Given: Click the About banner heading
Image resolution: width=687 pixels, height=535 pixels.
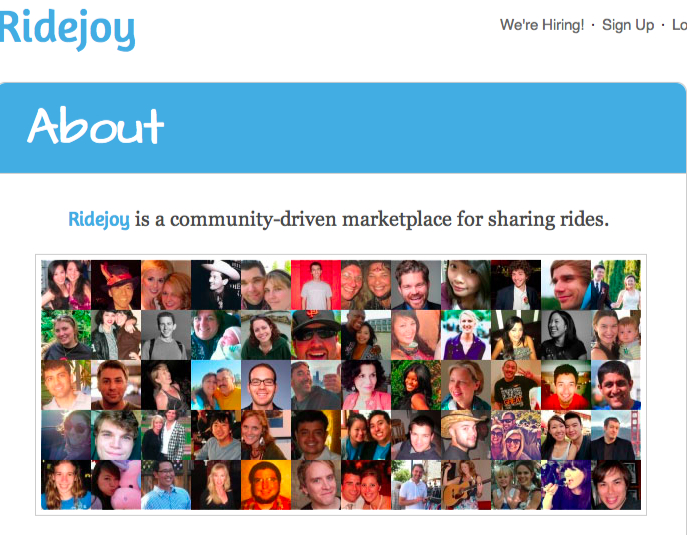Looking at the screenshot, I should [x=96, y=126].
